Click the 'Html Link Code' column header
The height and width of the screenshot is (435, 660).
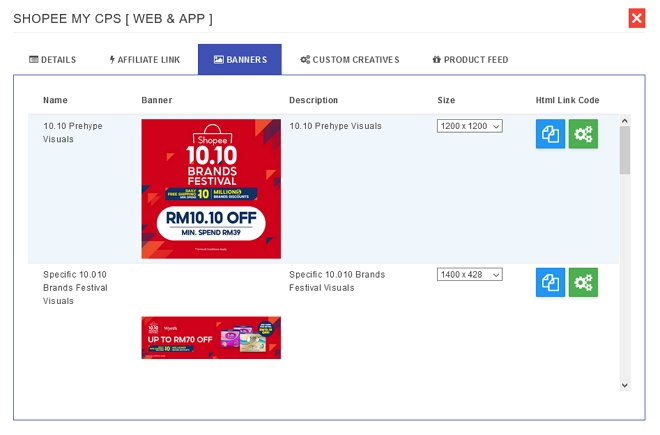point(567,100)
